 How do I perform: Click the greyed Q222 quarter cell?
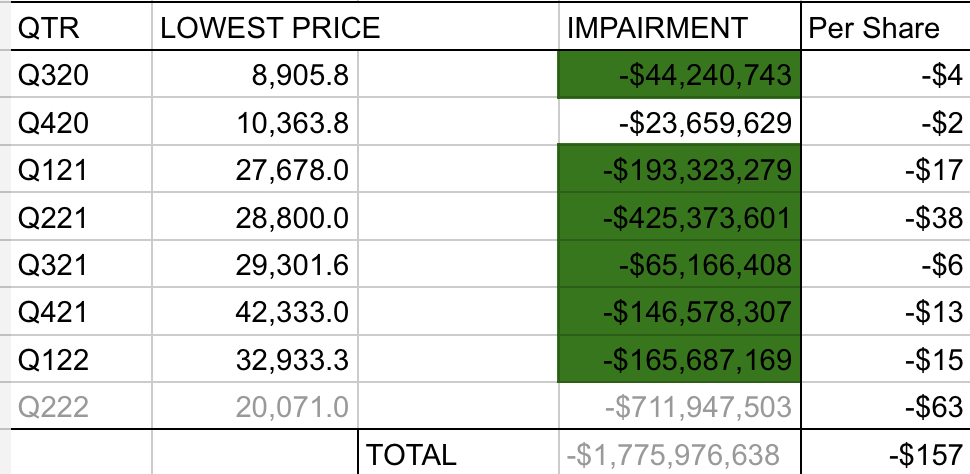81,406
